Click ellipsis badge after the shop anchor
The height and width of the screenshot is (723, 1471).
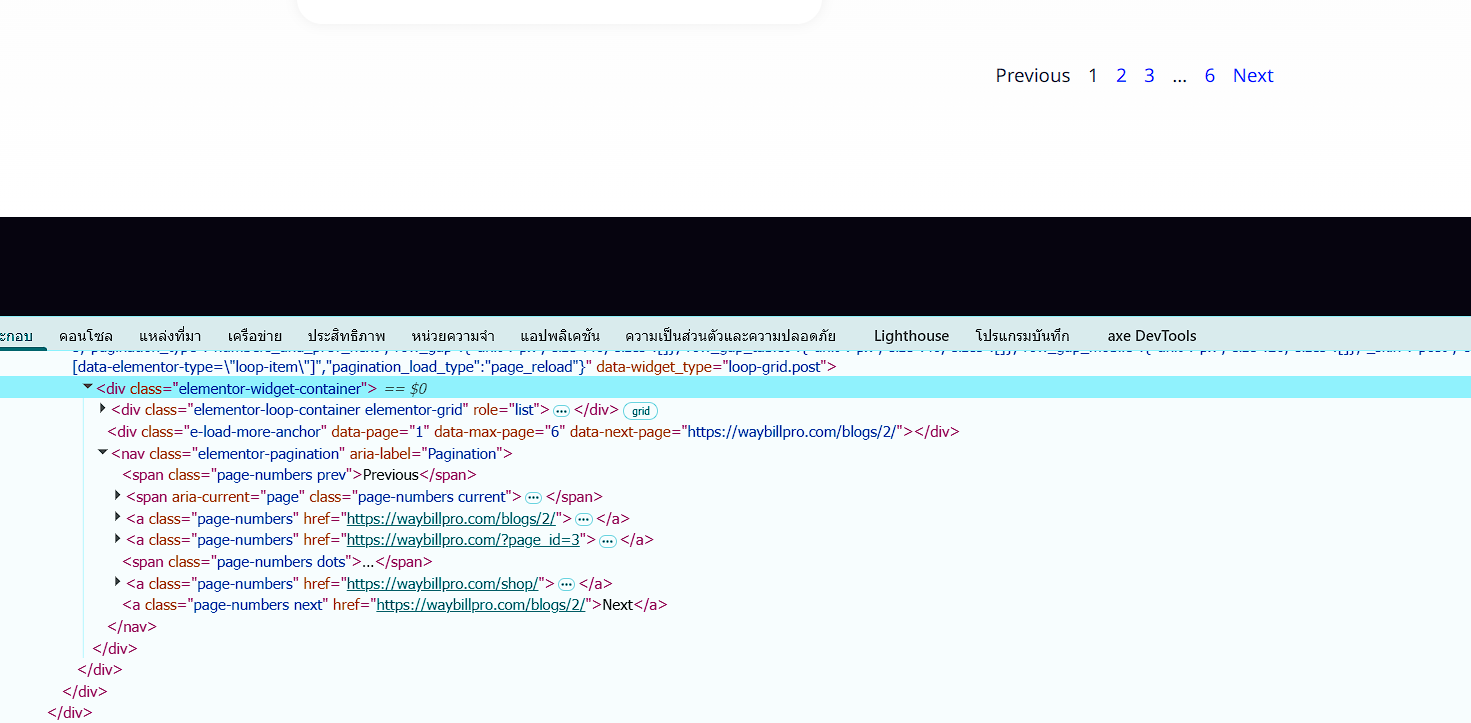[566, 584]
